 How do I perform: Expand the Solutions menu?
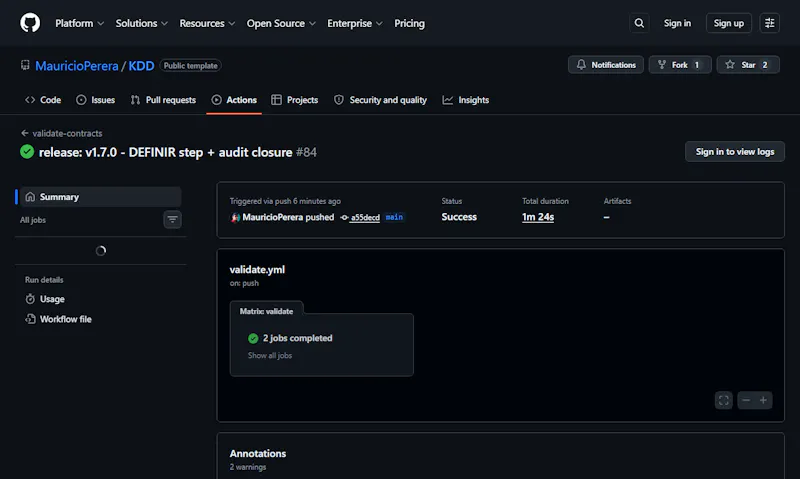(141, 23)
